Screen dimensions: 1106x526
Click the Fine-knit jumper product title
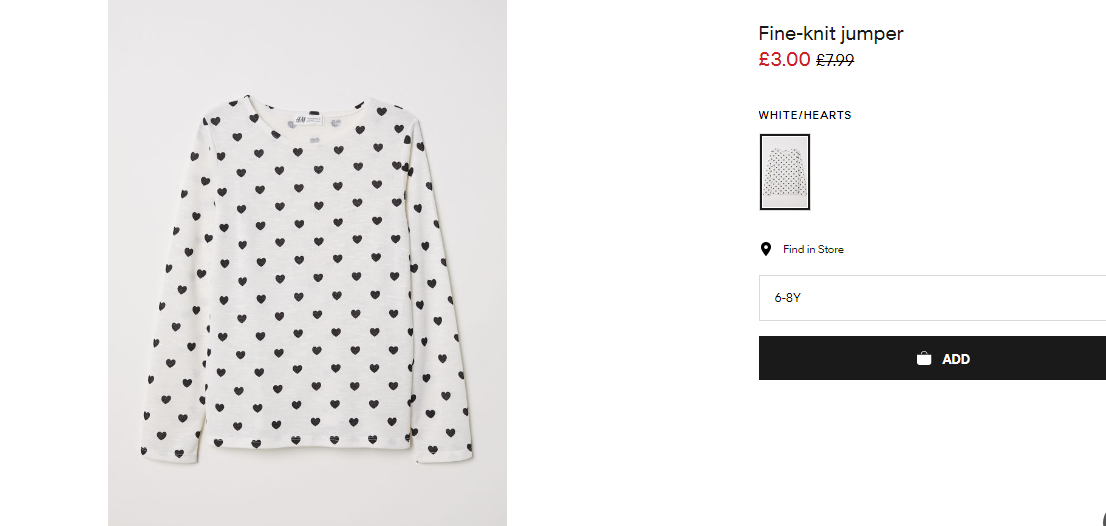tap(830, 33)
